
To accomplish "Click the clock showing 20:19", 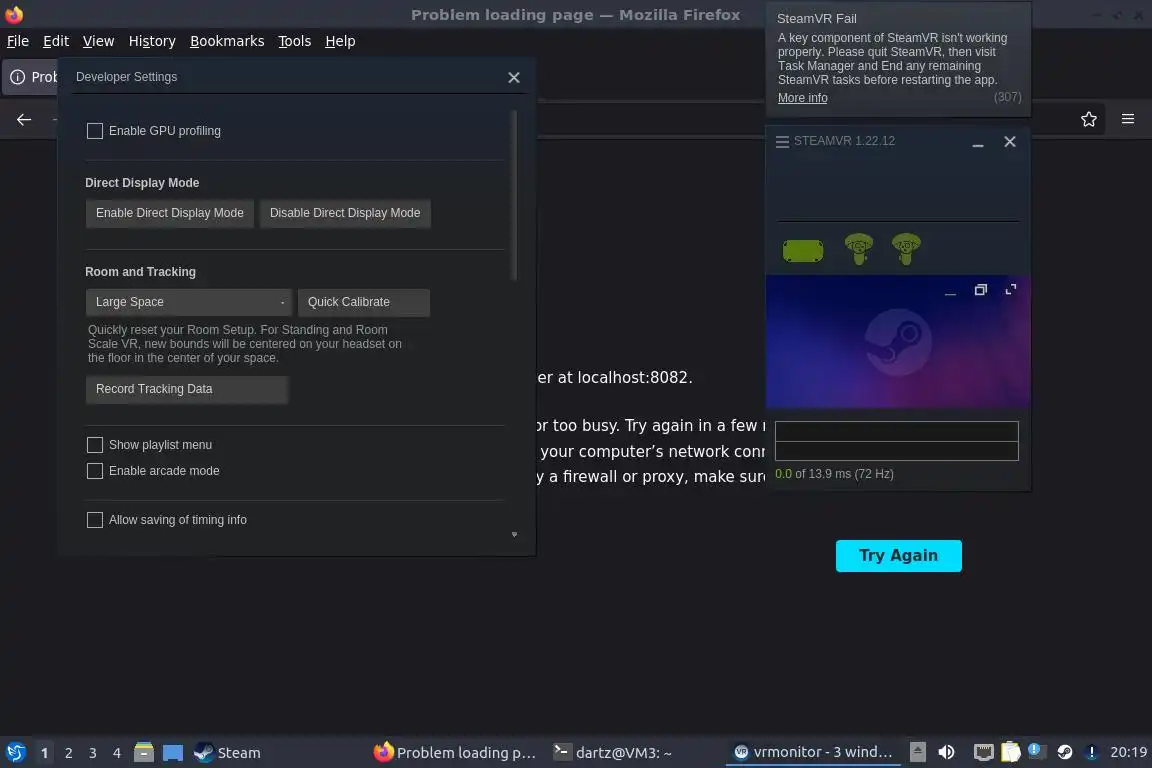I will click(x=1128, y=752).
